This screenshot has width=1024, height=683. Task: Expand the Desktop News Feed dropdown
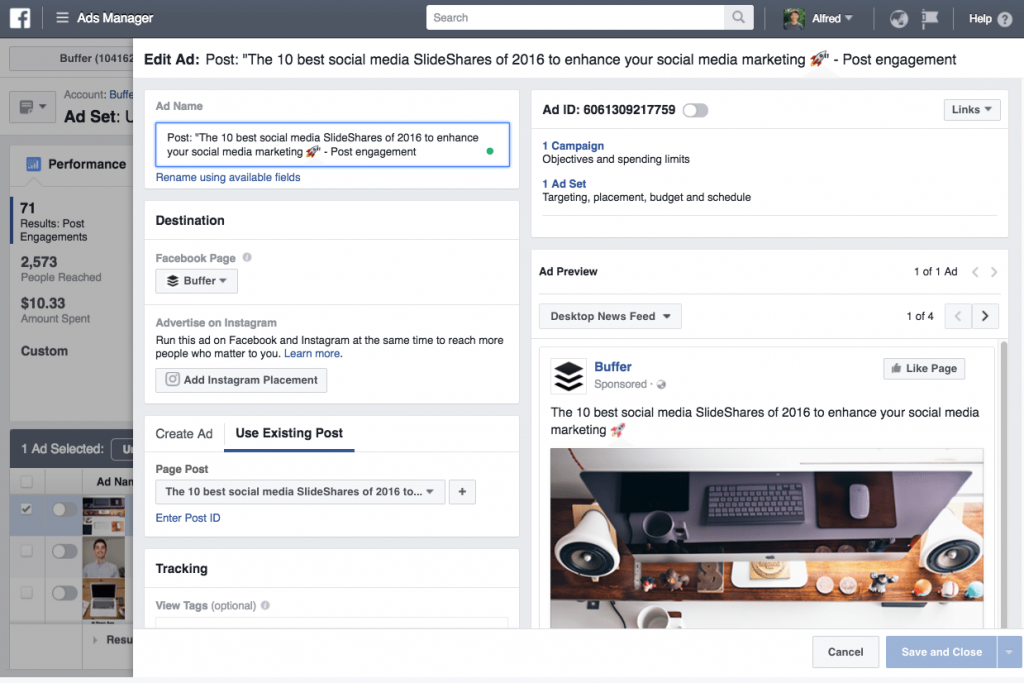[610, 316]
